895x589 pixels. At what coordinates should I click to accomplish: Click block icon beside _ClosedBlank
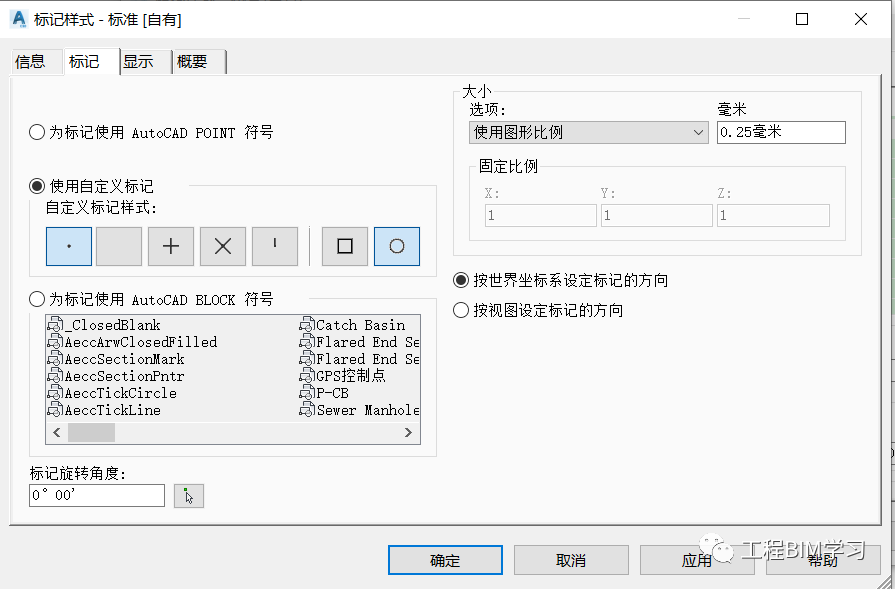(55, 325)
